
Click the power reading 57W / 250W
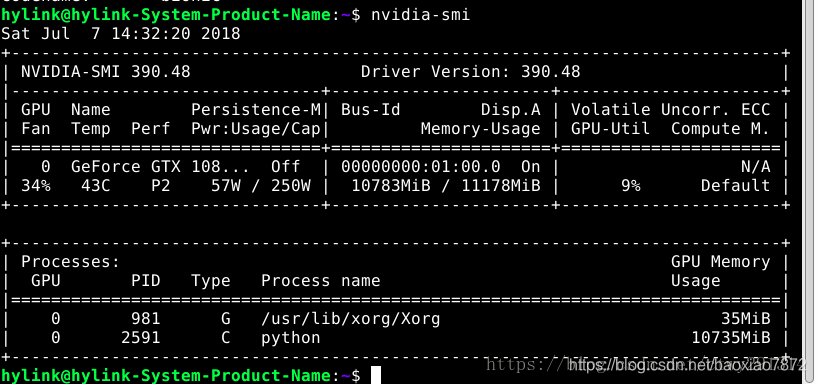point(261,185)
